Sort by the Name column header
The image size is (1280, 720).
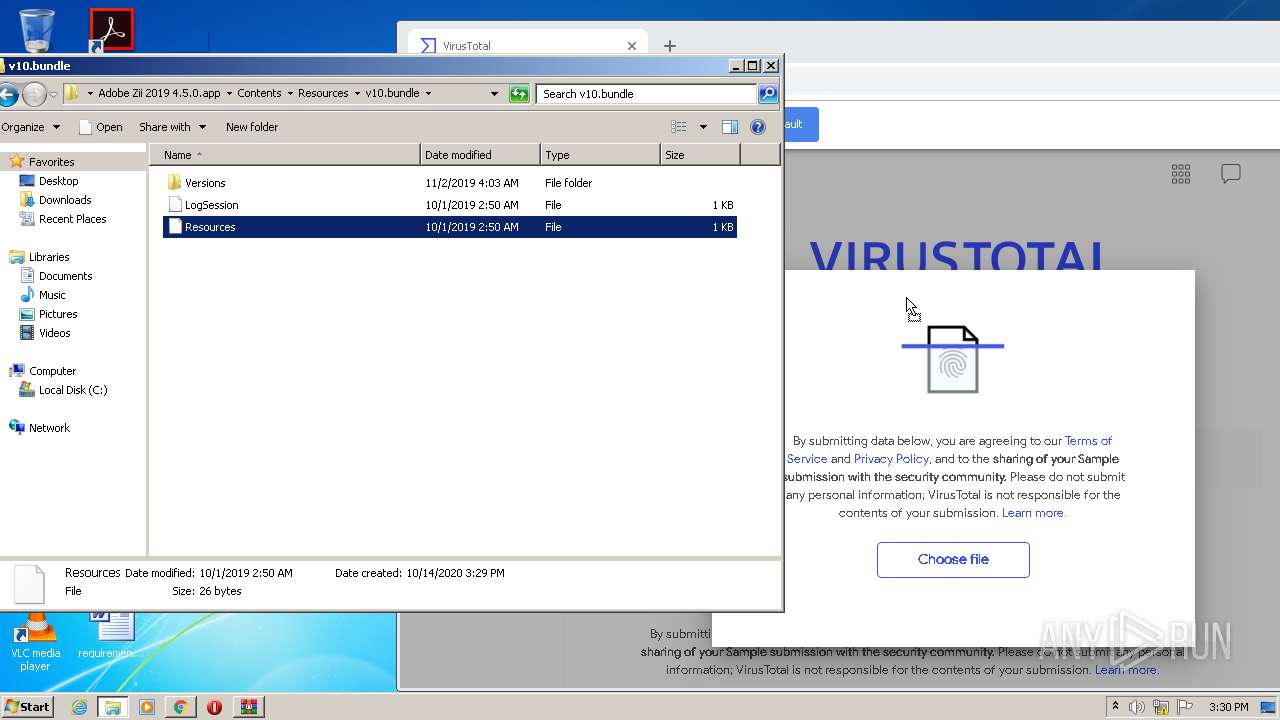click(285, 155)
